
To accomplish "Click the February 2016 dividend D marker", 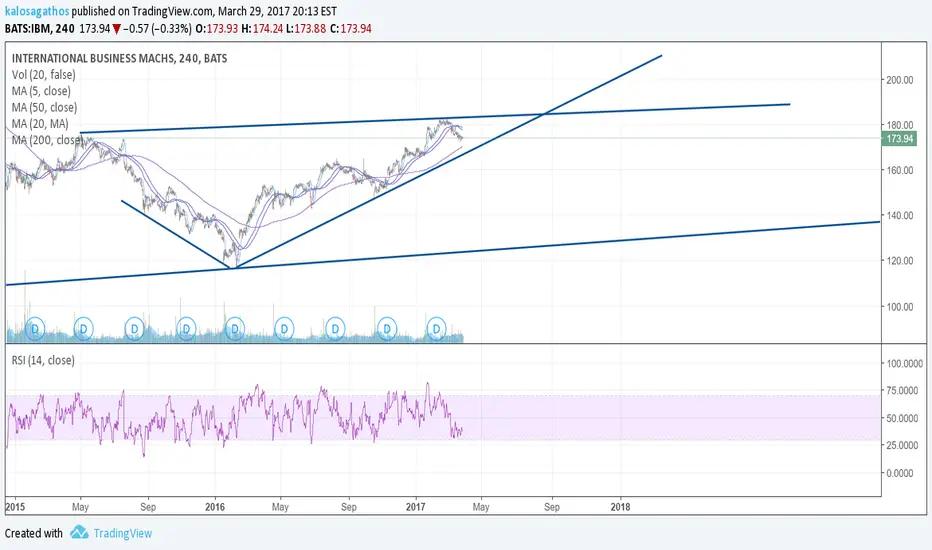I will (235, 328).
